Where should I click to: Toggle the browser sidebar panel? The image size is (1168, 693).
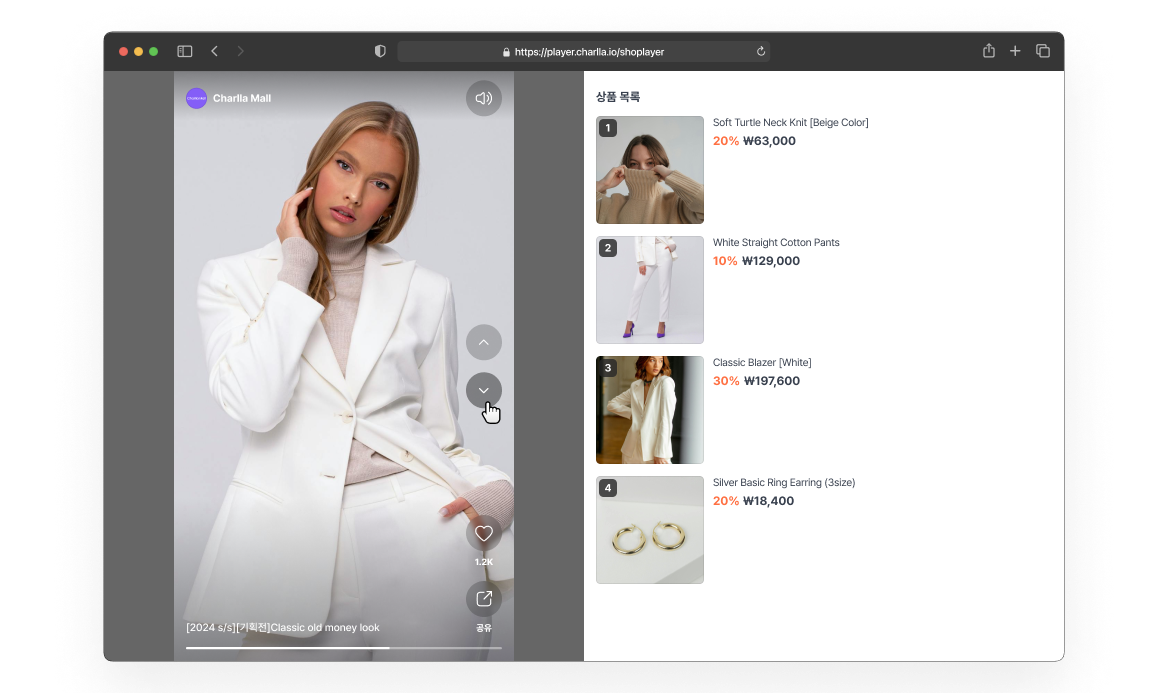click(185, 51)
